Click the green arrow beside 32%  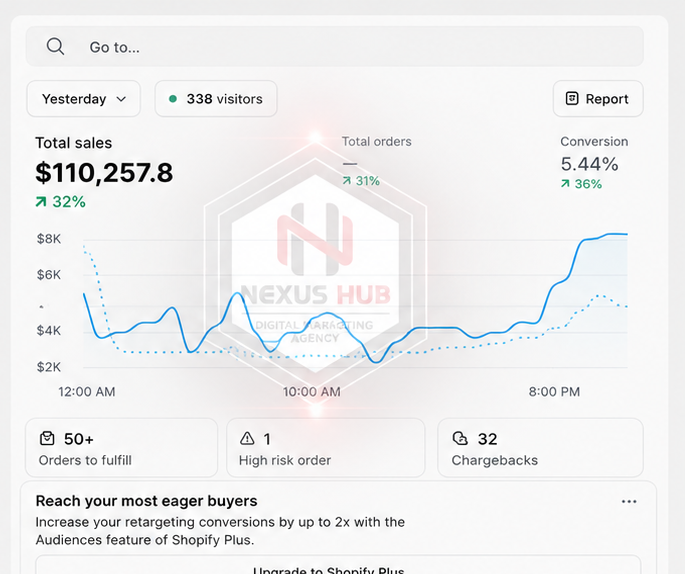41,202
